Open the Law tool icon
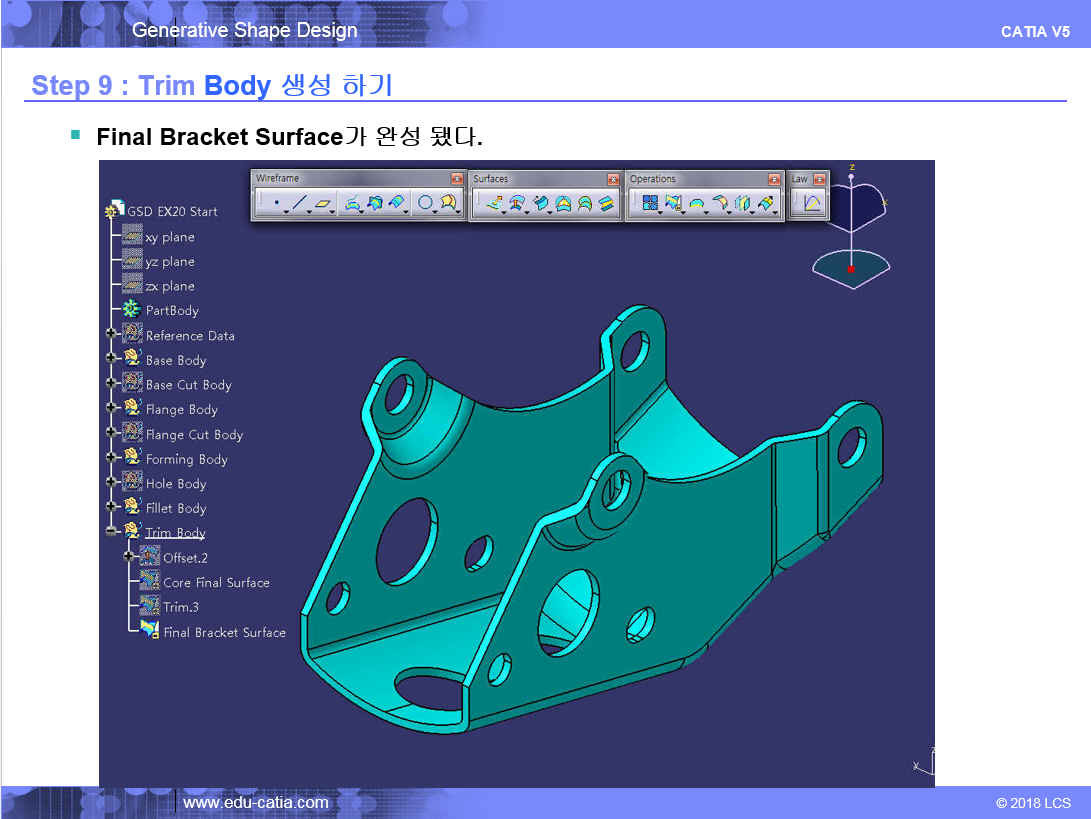This screenshot has width=1091, height=819. pos(812,203)
